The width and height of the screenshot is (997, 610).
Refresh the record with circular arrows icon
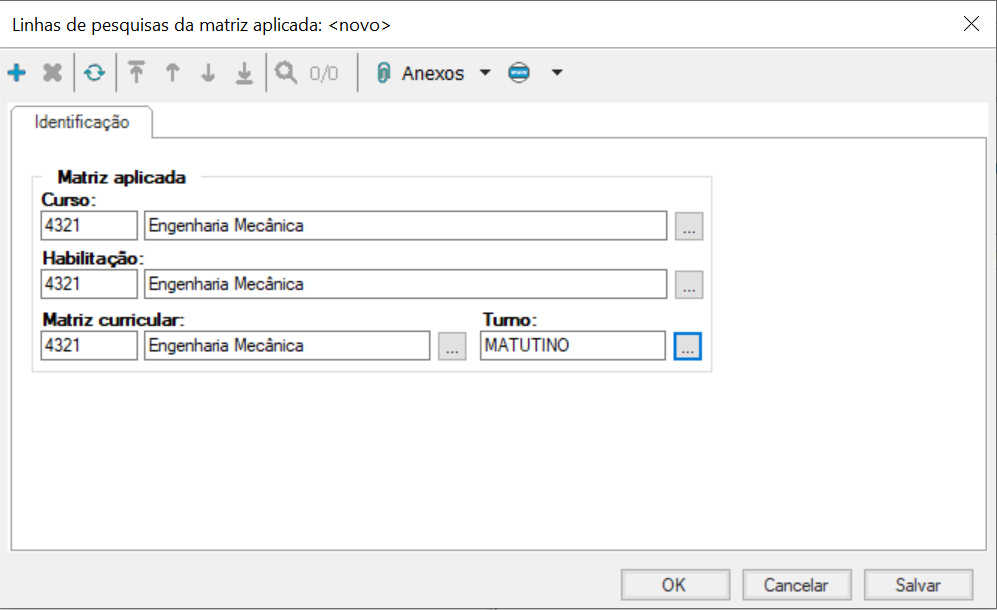pos(95,73)
